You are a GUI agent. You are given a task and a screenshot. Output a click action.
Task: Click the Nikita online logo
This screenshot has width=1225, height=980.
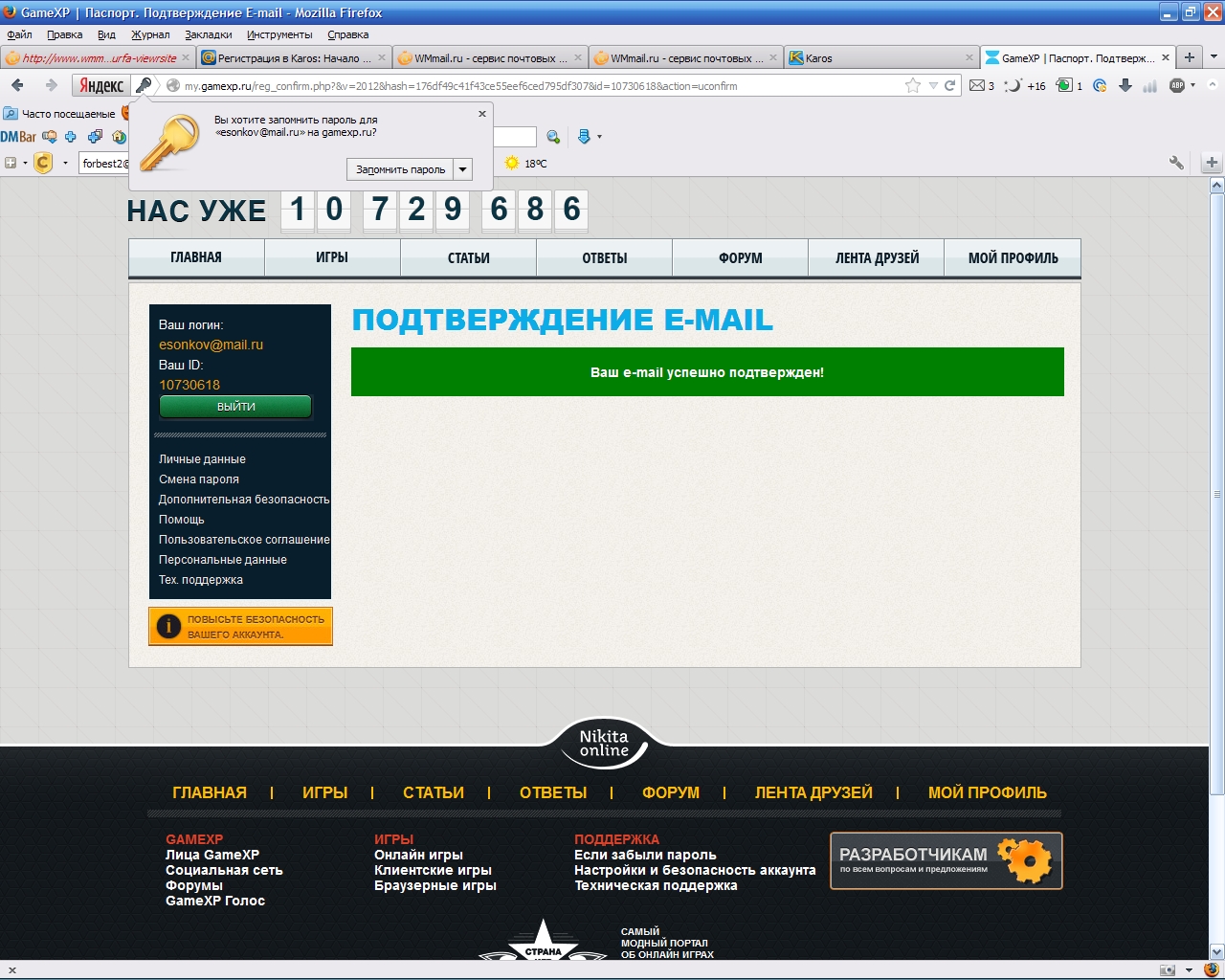pos(604,744)
